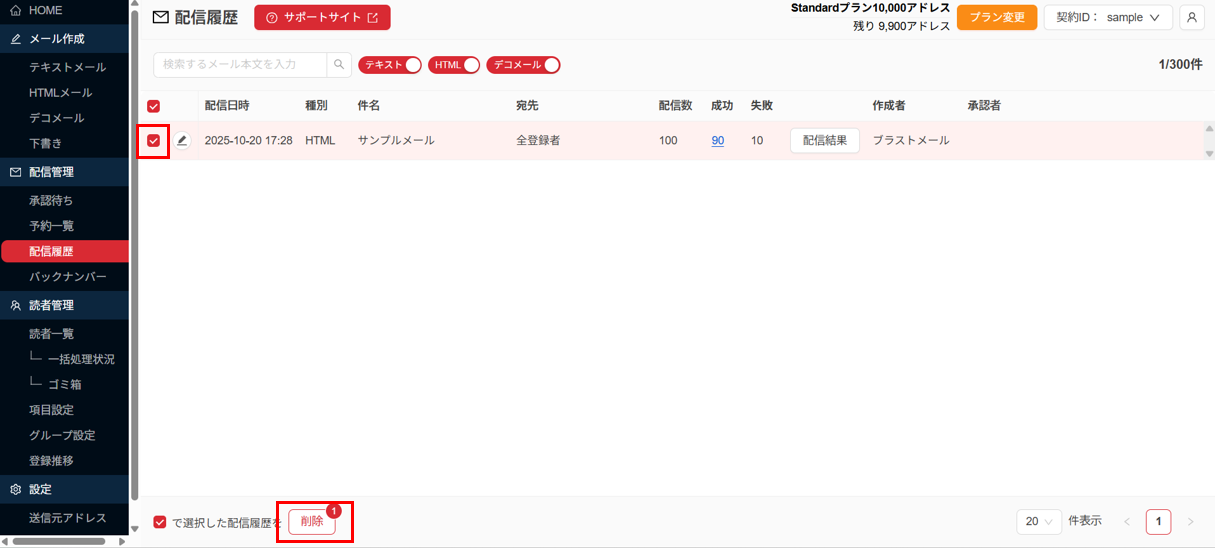
Task: Toggle the HTML filter switch
Action: pos(454,65)
